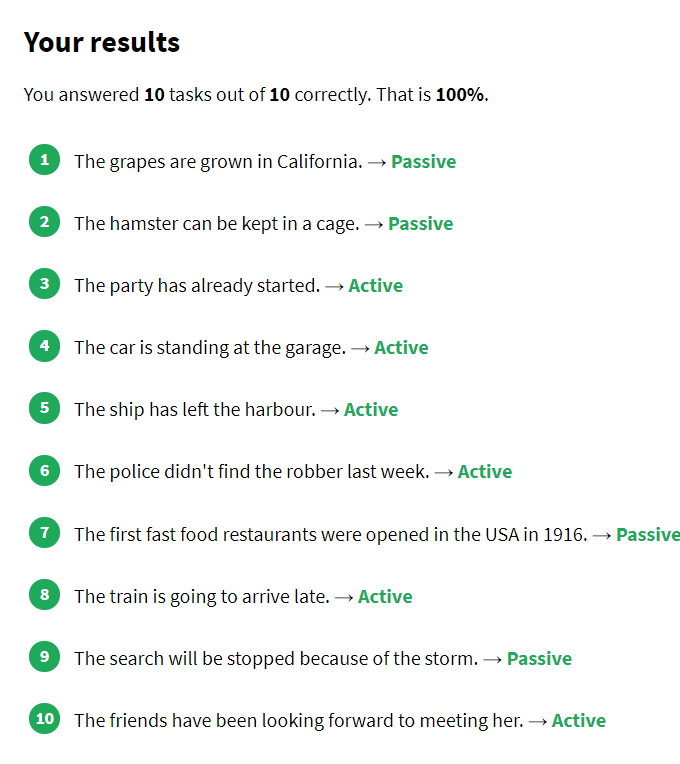Click the Passive answer for the grapes sentence
Viewport: 680px width, 764px height.
(423, 161)
